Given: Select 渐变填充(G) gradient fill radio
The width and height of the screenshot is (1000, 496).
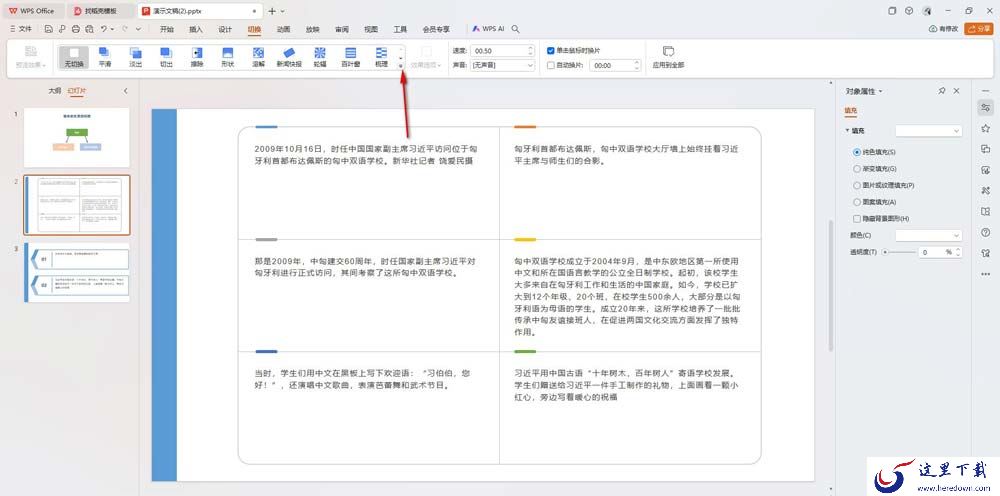Looking at the screenshot, I should [857, 169].
